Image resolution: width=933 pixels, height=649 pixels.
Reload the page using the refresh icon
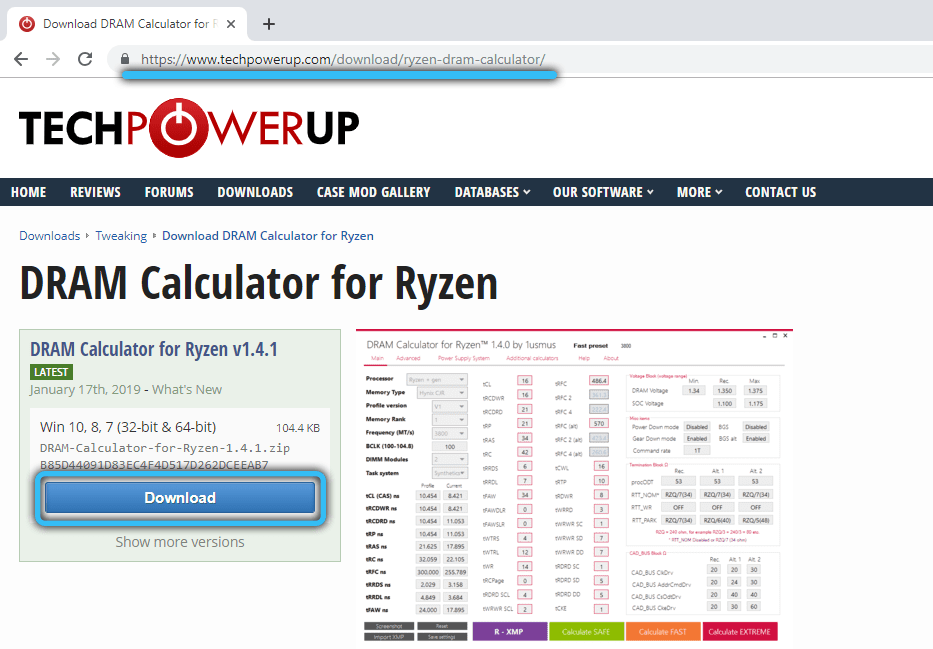click(85, 59)
